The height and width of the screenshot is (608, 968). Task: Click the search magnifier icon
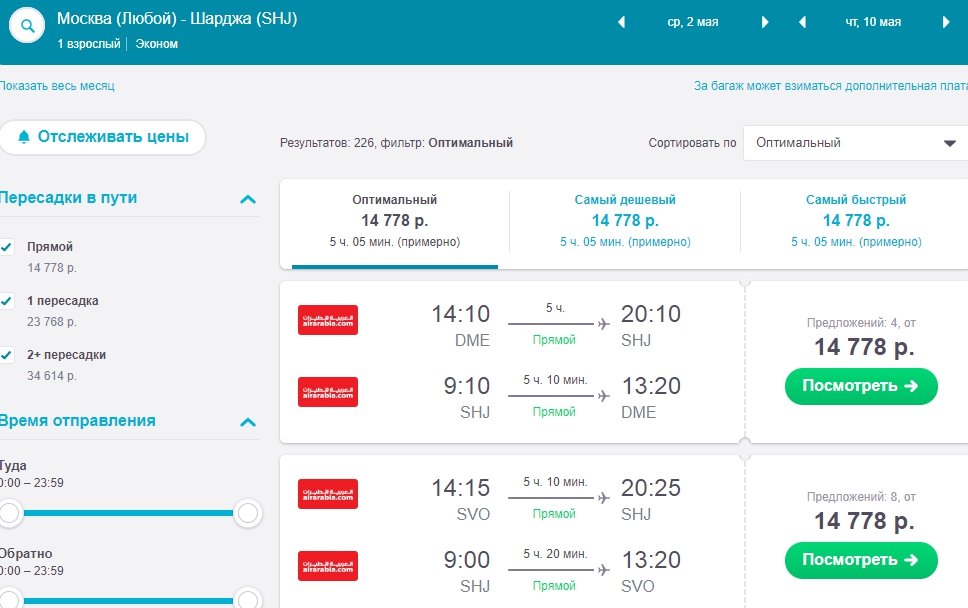tap(28, 27)
